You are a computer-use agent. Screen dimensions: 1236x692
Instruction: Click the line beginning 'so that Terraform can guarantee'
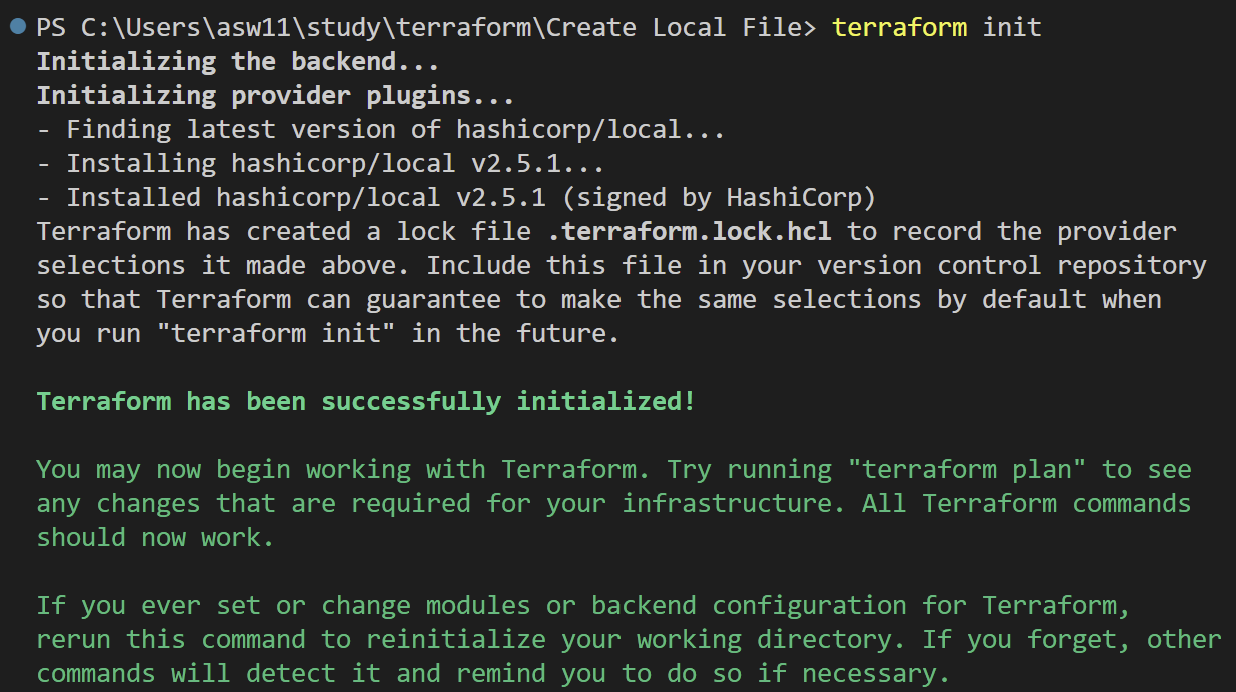pyautogui.click(x=599, y=299)
